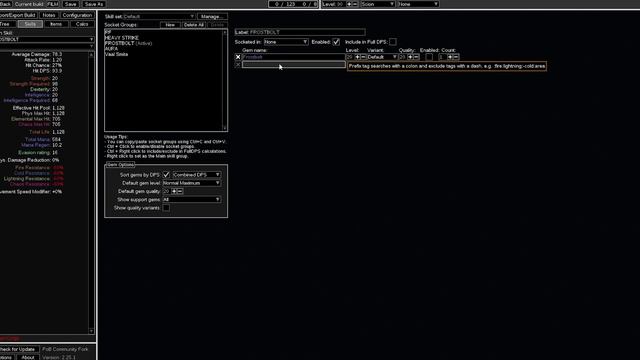This screenshot has width=640, height=360.
Task: Decrease character level with minus button
Action: tap(355, 4)
